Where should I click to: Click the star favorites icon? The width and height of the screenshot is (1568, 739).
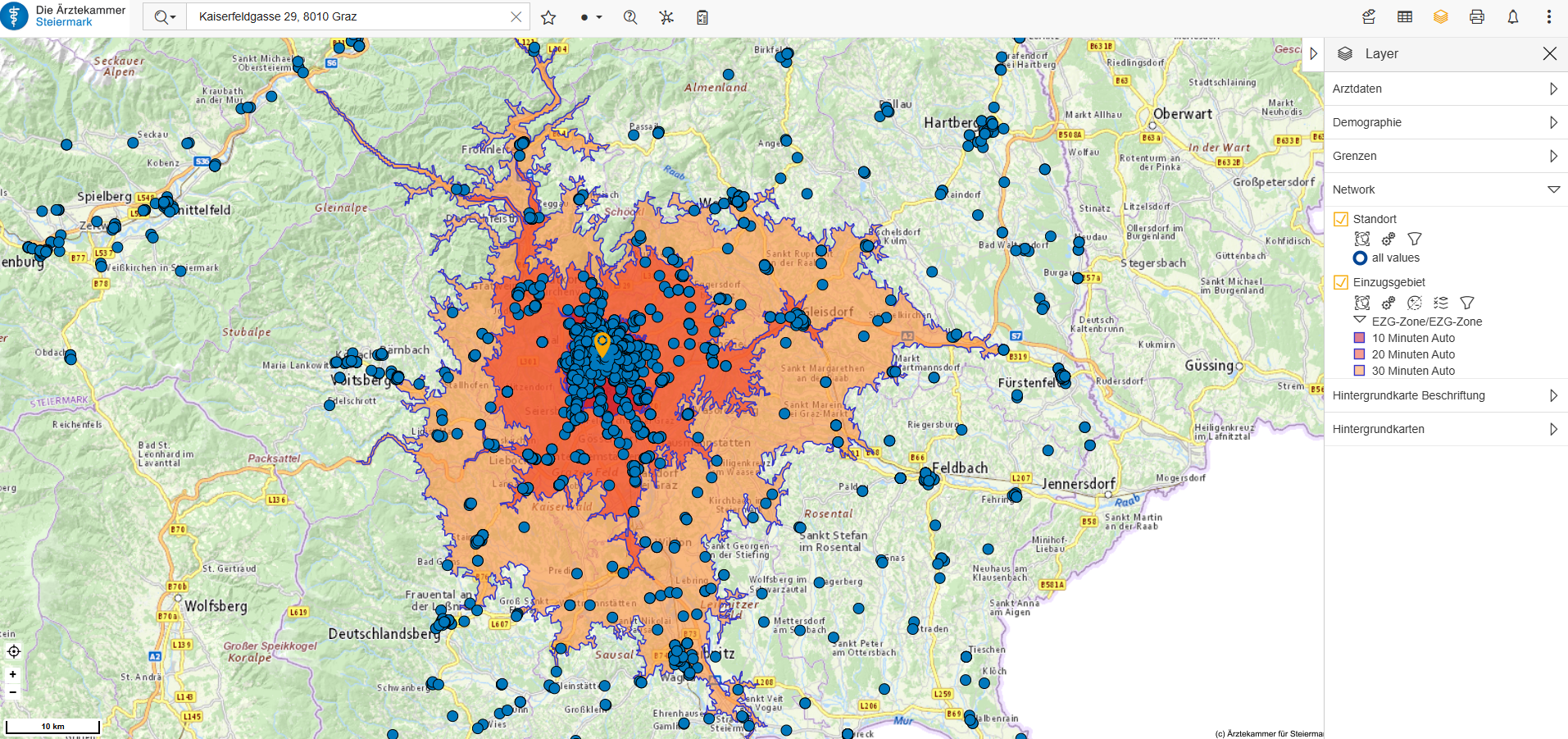pos(548,17)
